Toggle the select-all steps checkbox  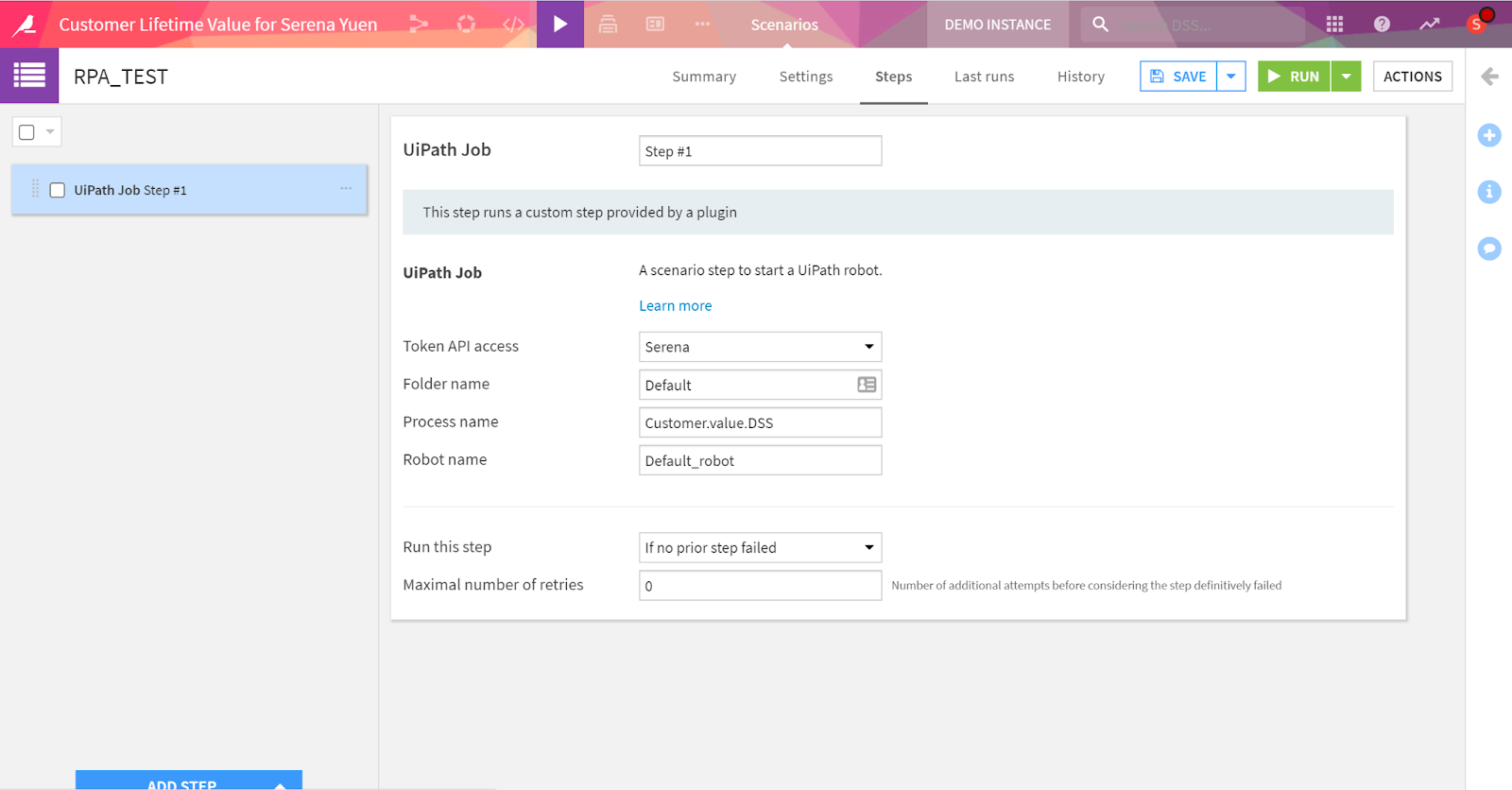tap(26, 132)
